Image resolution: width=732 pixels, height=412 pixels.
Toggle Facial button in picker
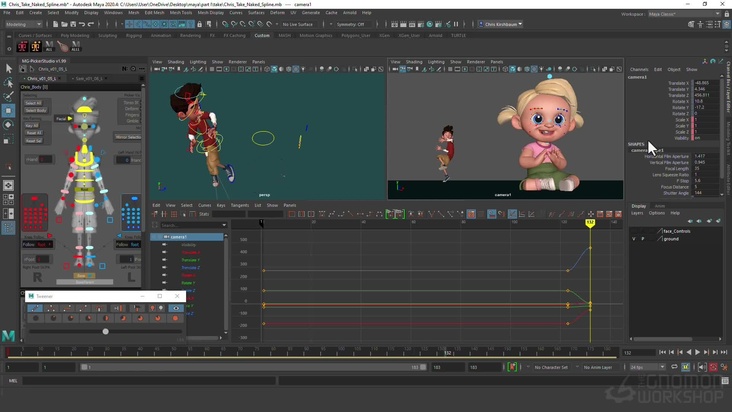[63, 119]
